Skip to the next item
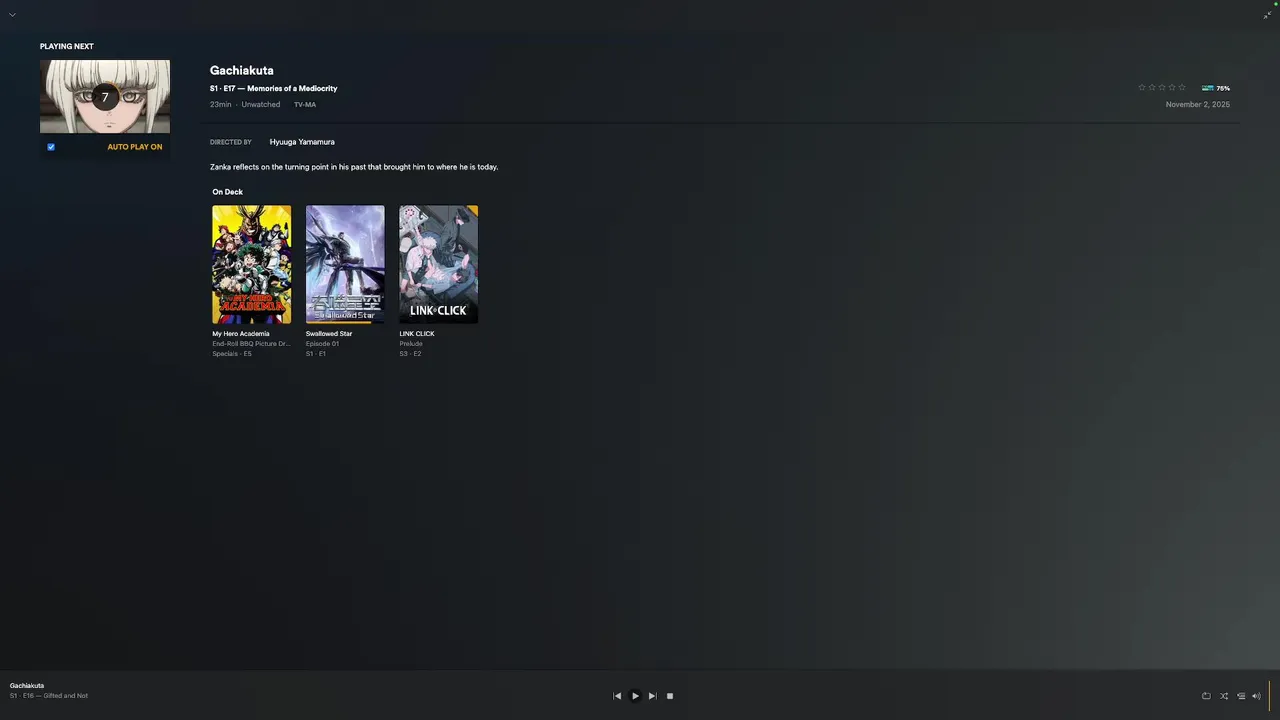 pyautogui.click(x=652, y=696)
